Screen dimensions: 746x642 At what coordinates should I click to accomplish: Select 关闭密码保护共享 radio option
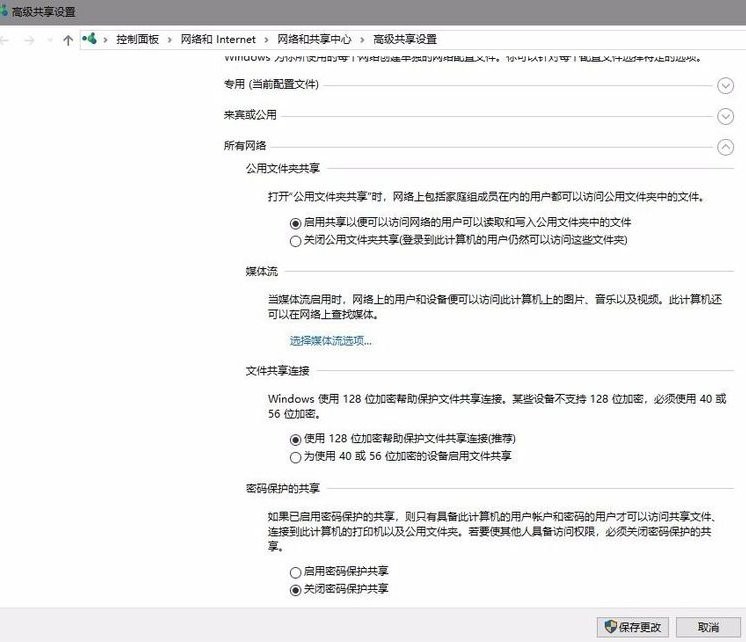coord(295,590)
